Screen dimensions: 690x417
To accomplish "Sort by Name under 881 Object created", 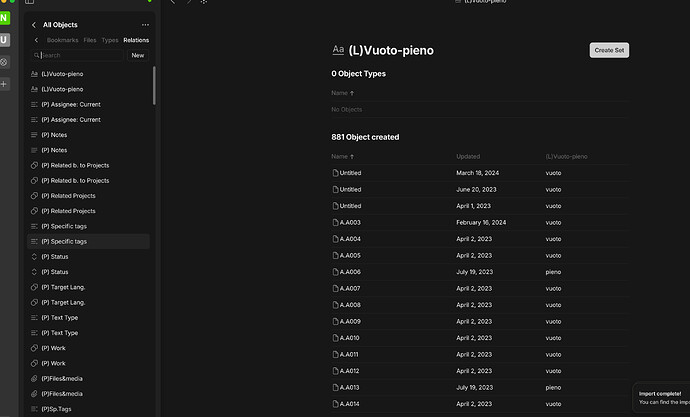I will (342, 157).
